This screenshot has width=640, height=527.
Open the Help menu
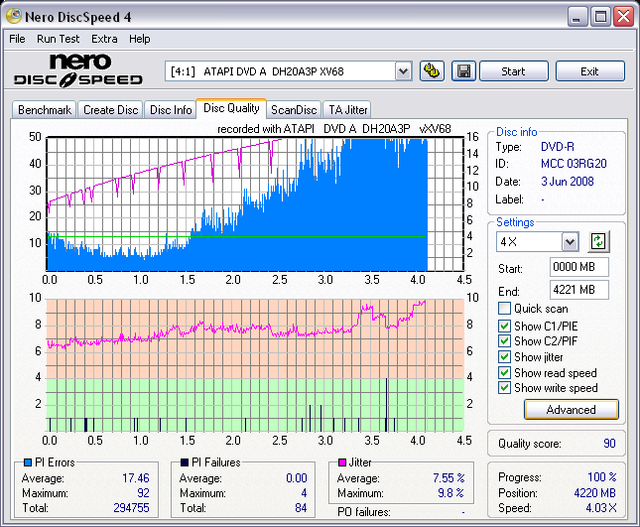[140, 39]
